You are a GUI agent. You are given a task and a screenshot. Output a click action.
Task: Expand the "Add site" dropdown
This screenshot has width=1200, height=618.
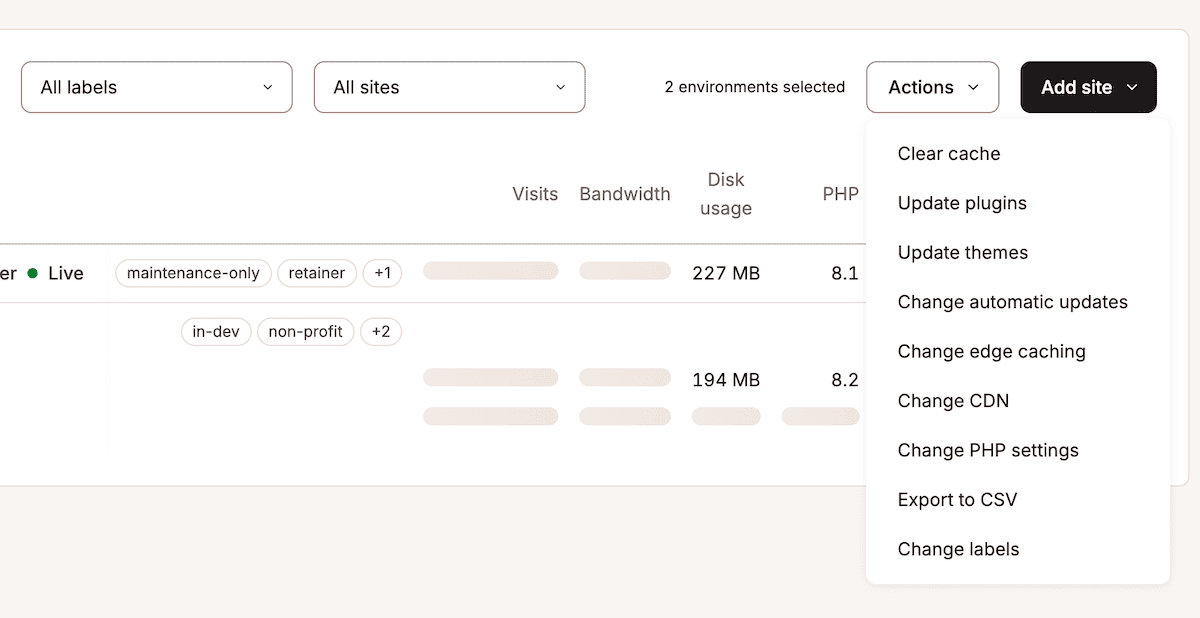pos(1088,87)
